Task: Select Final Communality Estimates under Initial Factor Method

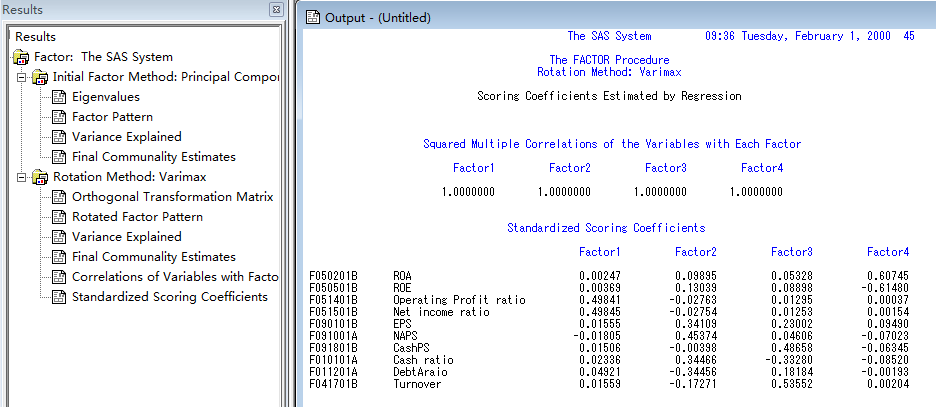Action: (153, 157)
